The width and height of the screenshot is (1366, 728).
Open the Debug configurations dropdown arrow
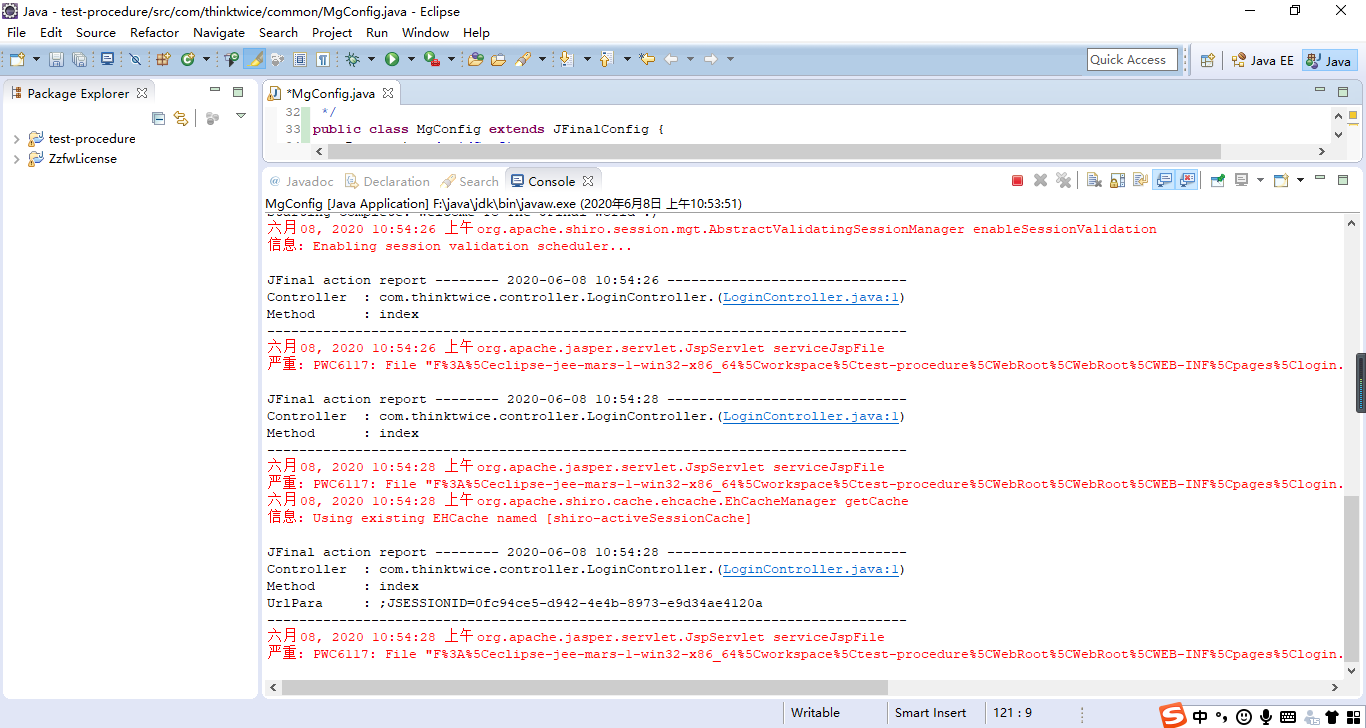(x=371, y=59)
